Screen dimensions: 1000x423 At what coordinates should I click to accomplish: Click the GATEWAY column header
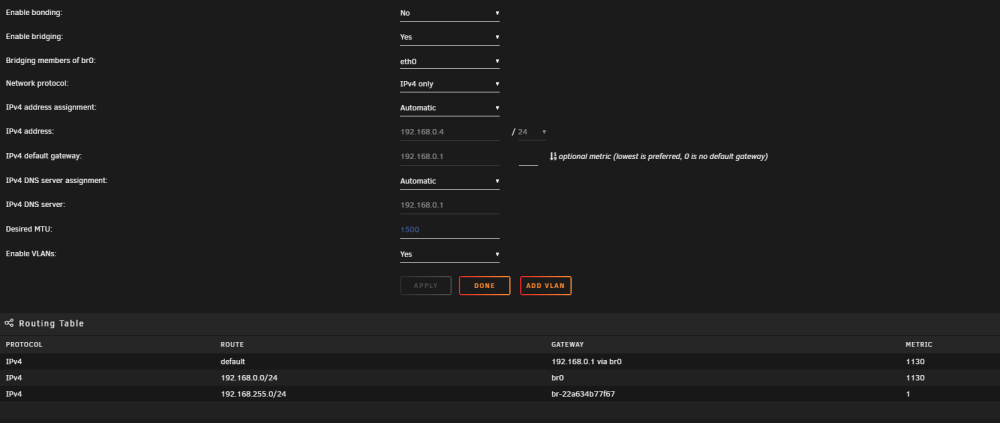click(567, 345)
